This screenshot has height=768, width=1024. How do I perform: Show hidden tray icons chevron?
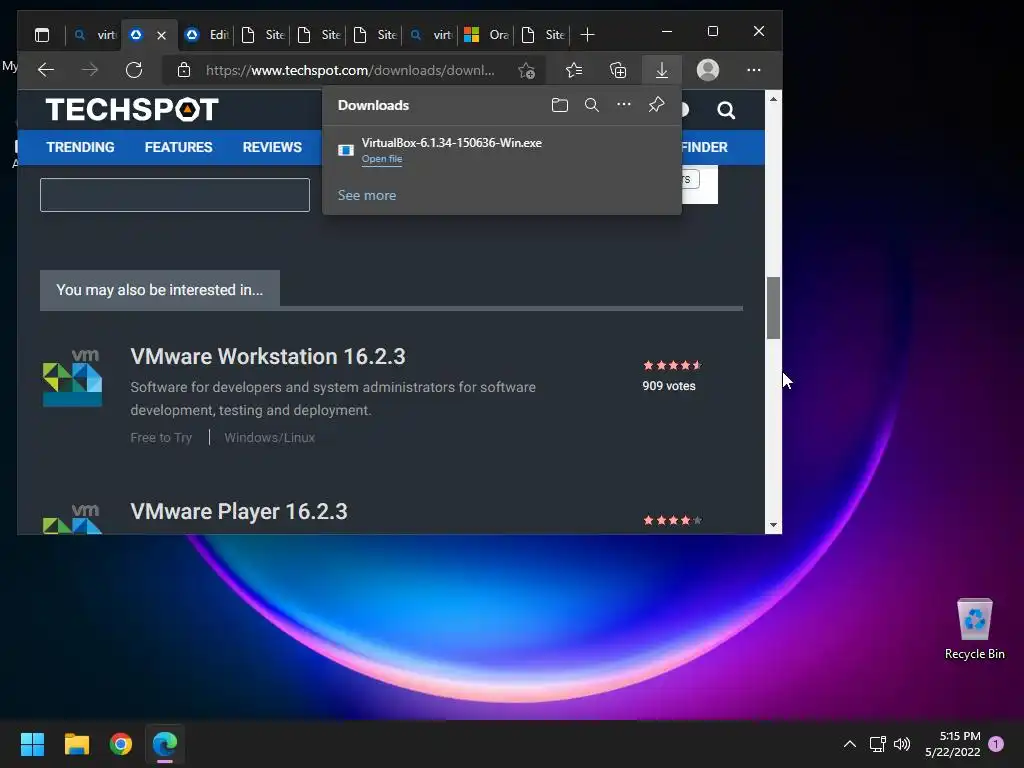point(850,744)
